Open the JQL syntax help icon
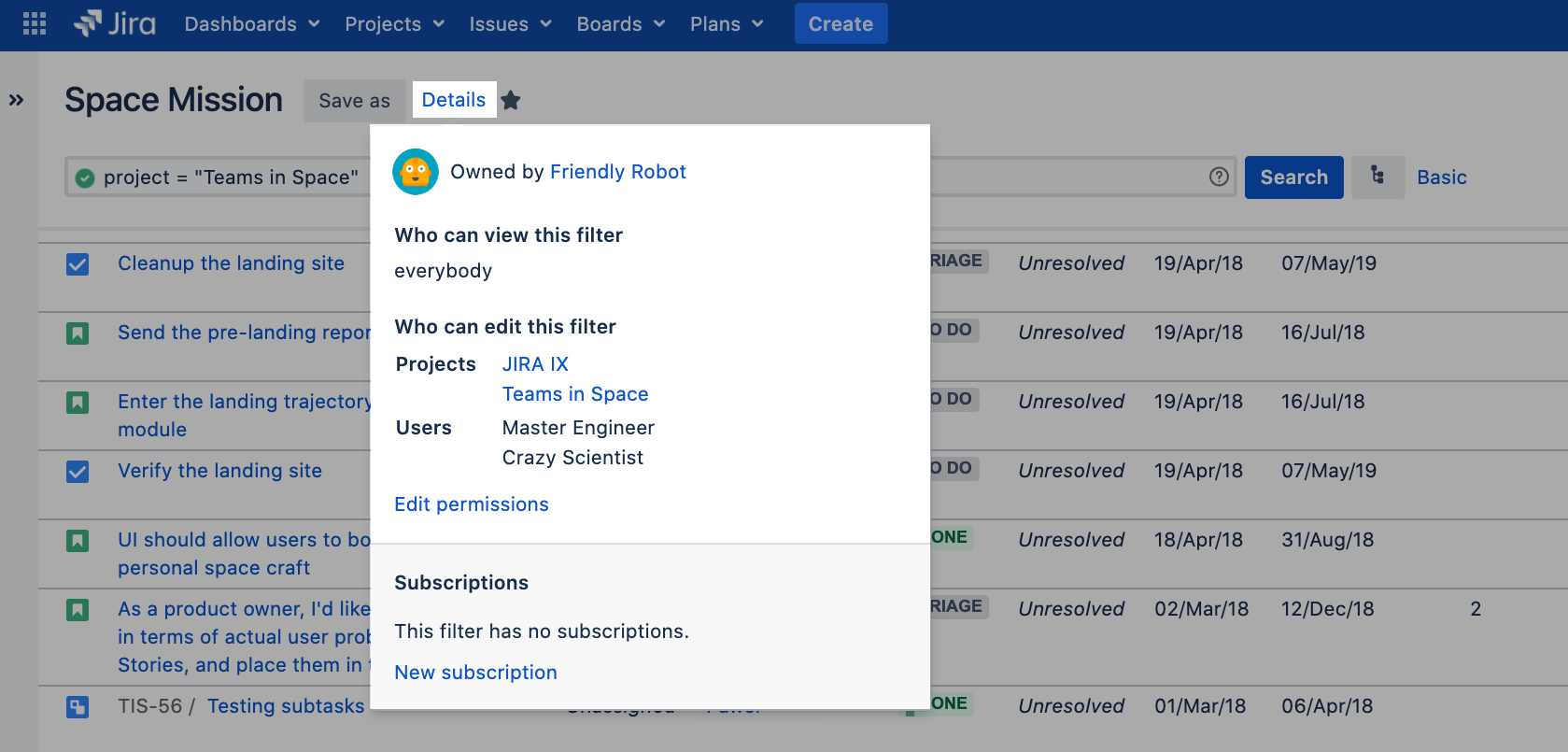 point(1219,177)
